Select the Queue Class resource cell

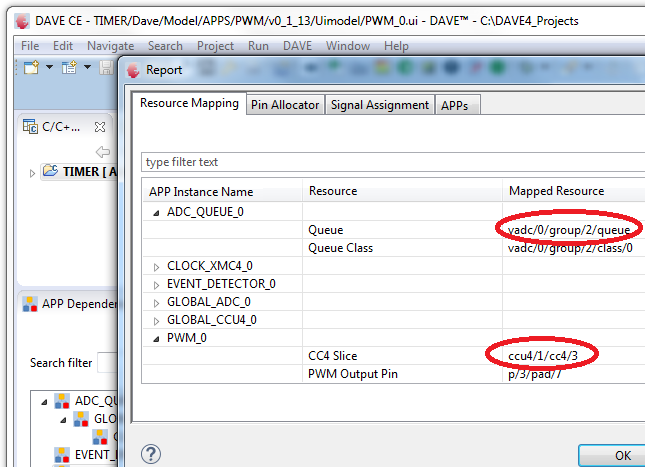341,248
